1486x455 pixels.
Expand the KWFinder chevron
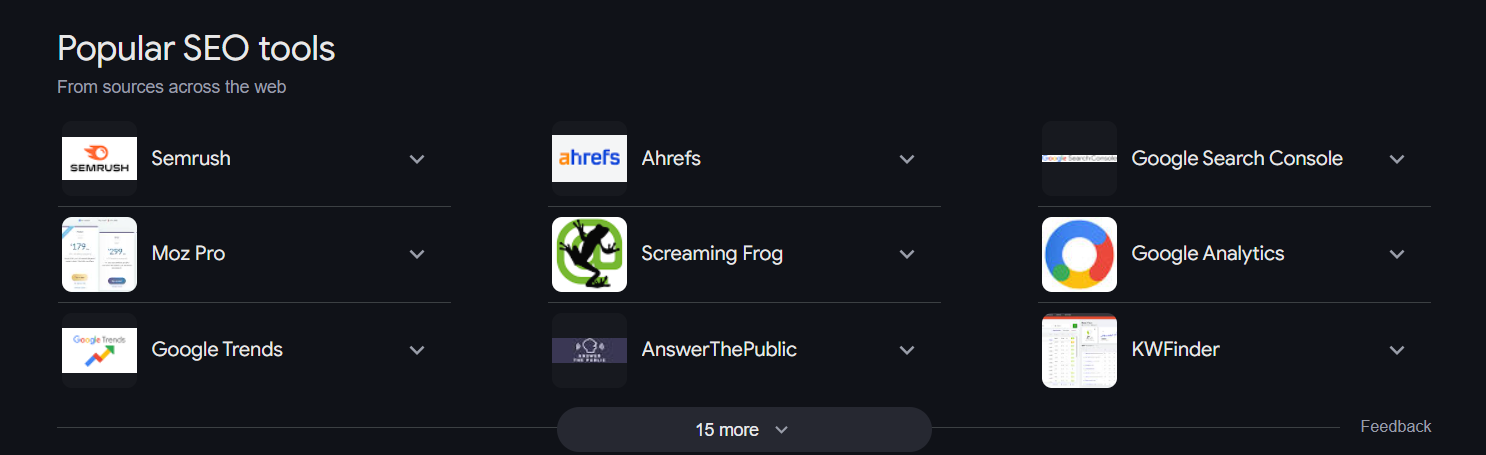pyautogui.click(x=1397, y=350)
